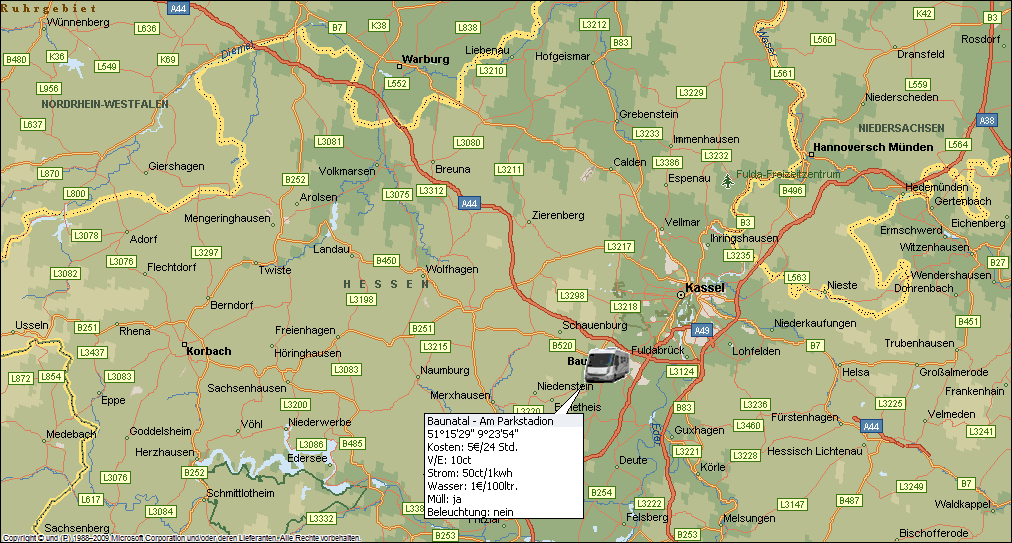Select the L3229 road shield
The height and width of the screenshot is (543, 1012).
pos(691,92)
